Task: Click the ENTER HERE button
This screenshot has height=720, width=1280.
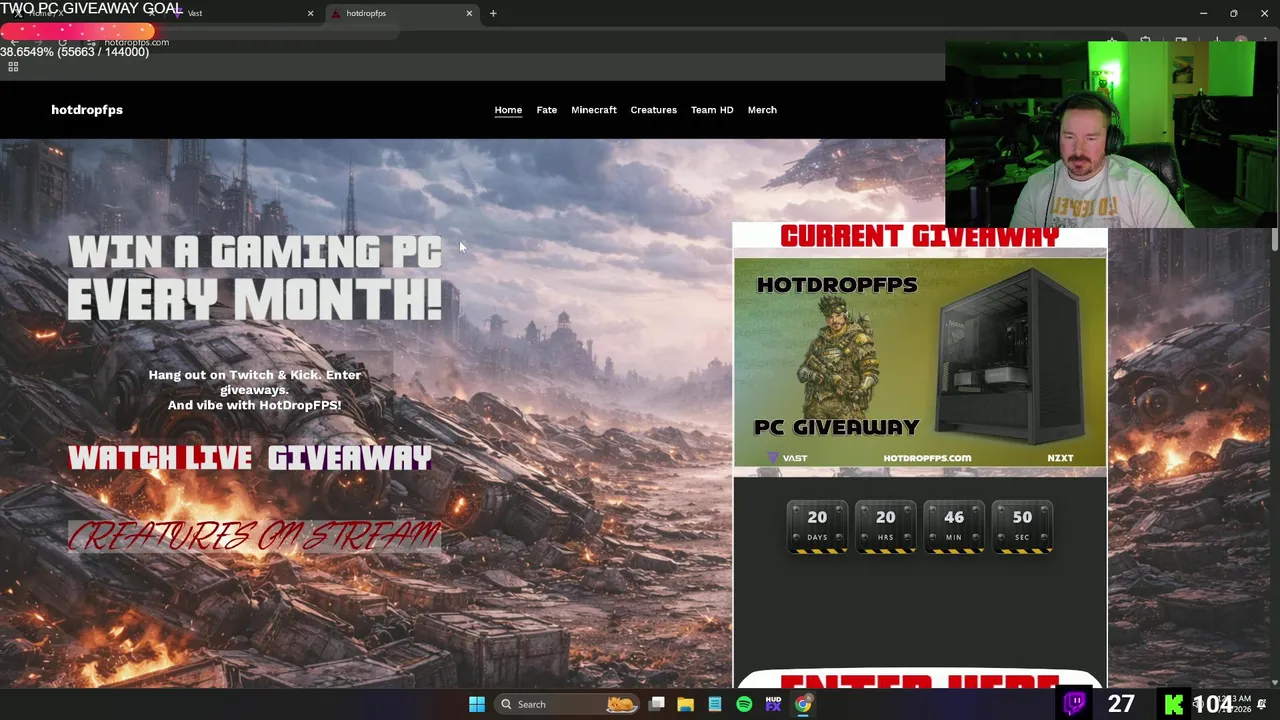Action: (x=920, y=680)
